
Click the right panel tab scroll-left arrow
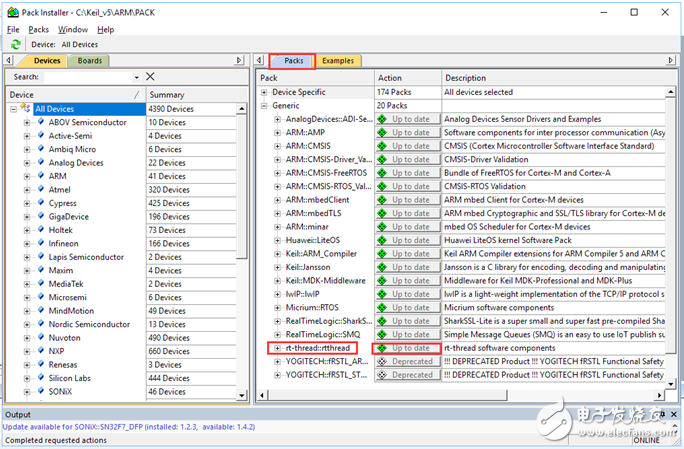260,60
